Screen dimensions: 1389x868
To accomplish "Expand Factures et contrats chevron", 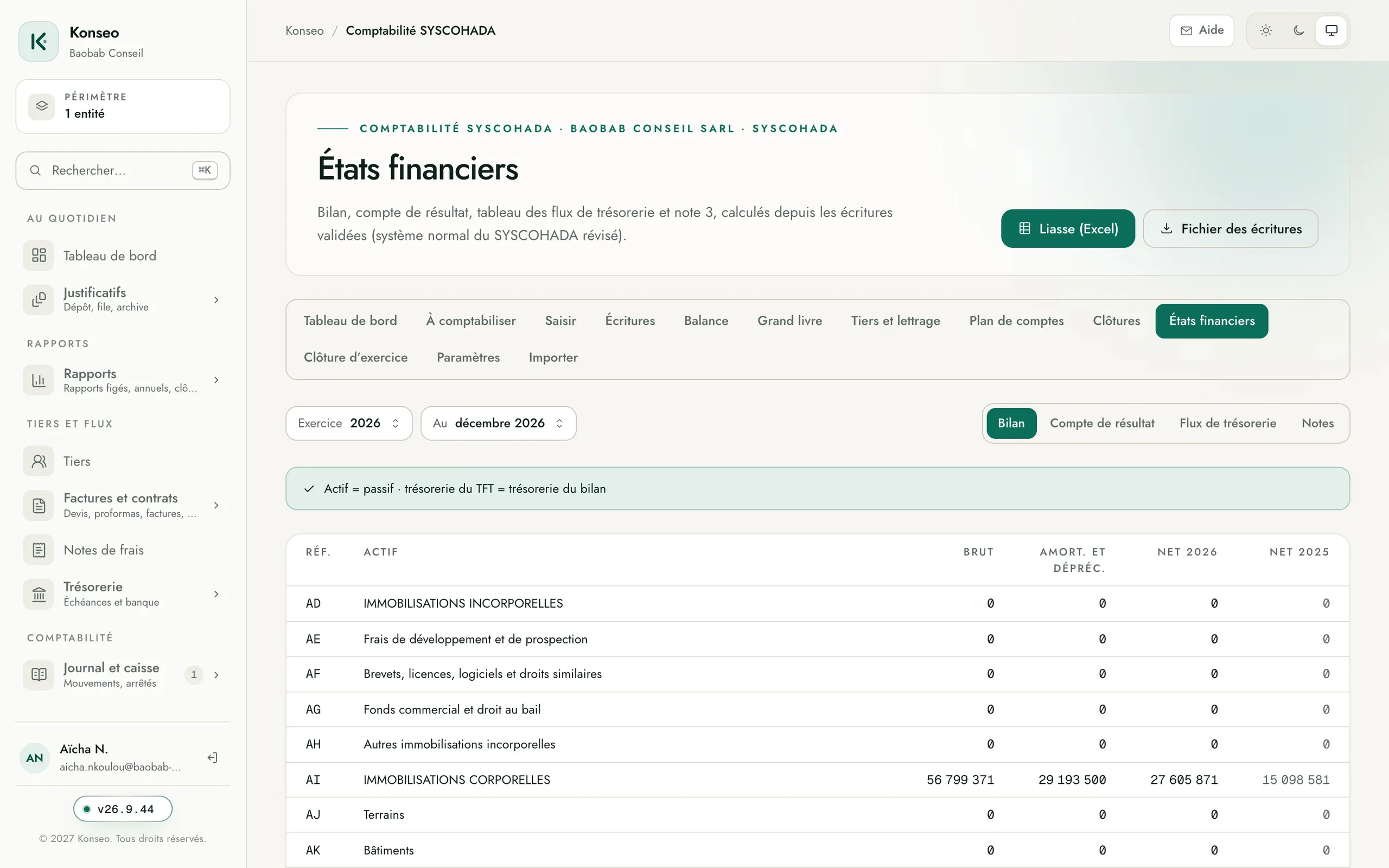I will pos(216,505).
